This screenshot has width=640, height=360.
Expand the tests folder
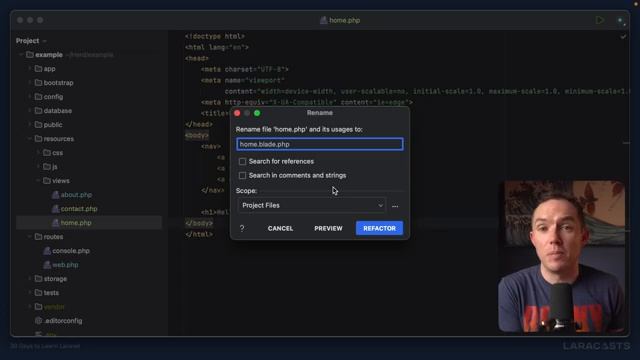tap(29, 293)
